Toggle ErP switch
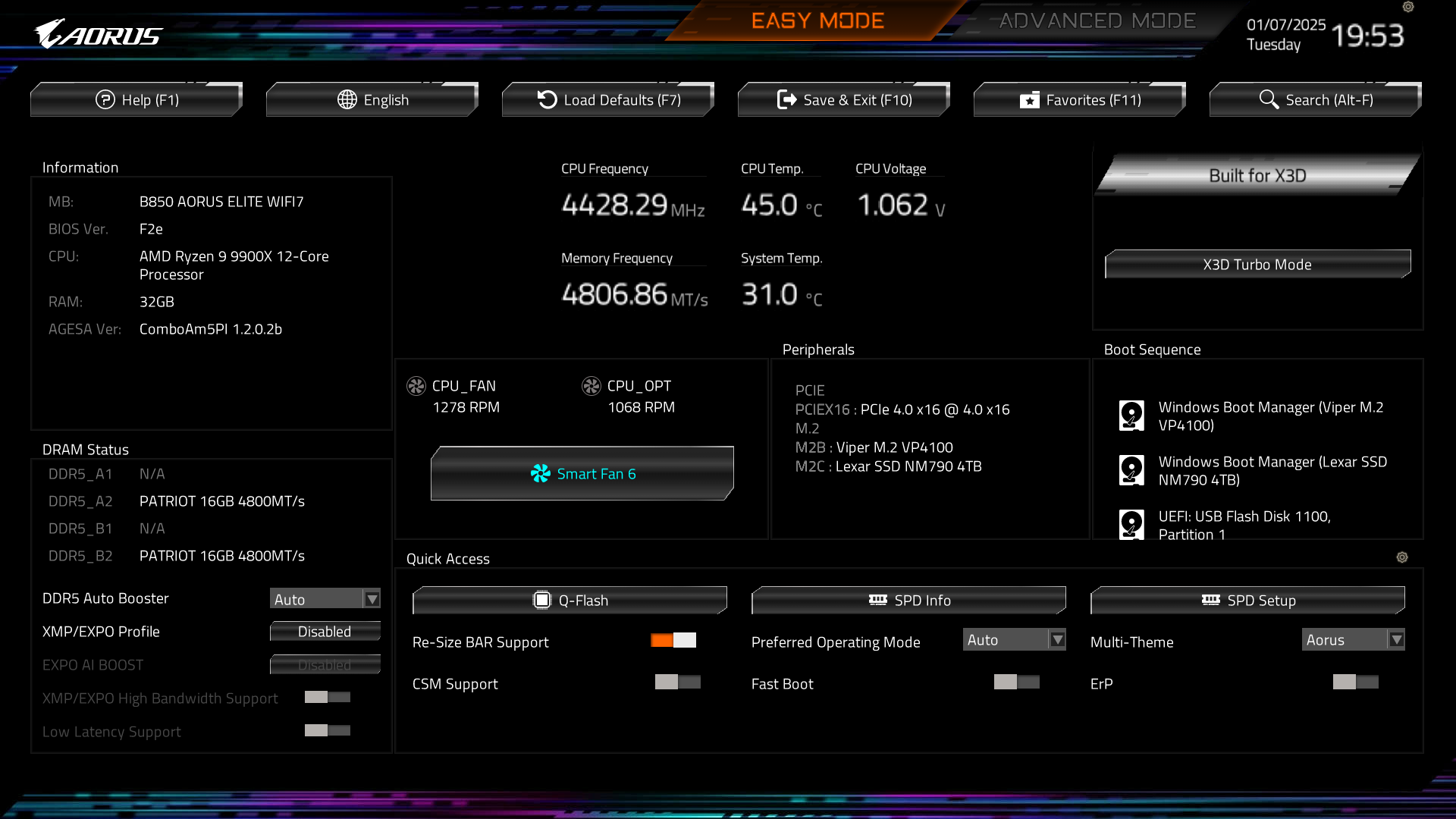 pyautogui.click(x=1356, y=682)
